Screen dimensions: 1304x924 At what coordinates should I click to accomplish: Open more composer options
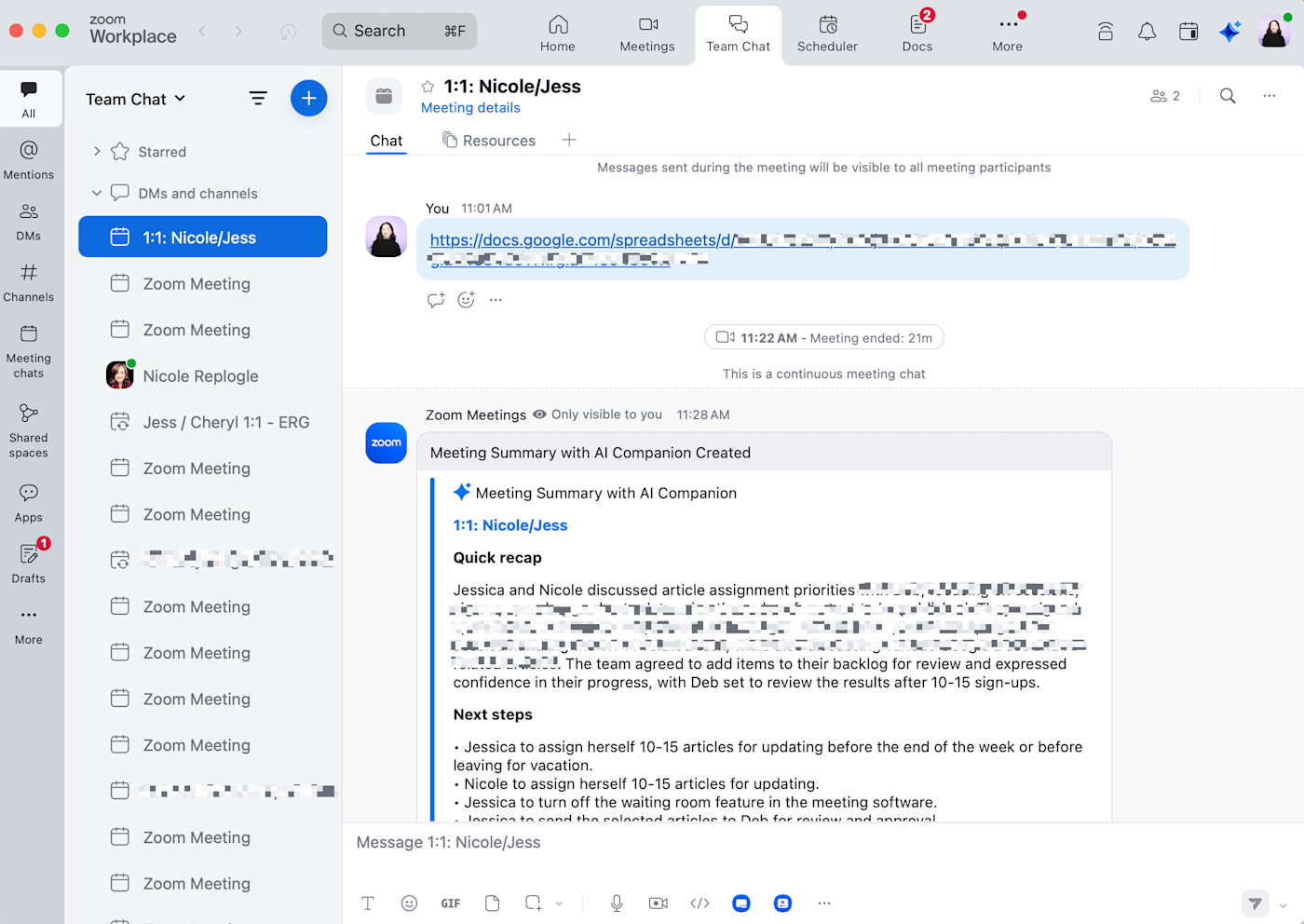pyautogui.click(x=824, y=903)
